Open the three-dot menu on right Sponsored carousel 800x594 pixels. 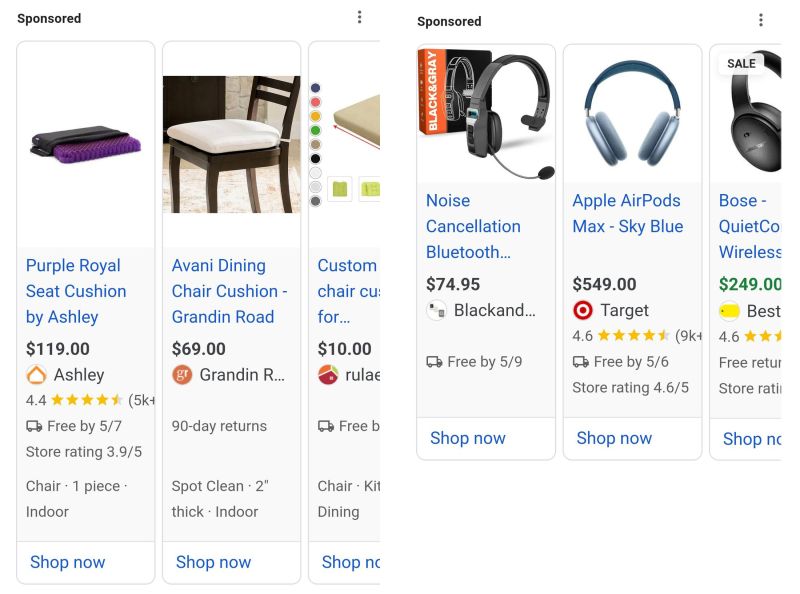tap(761, 20)
